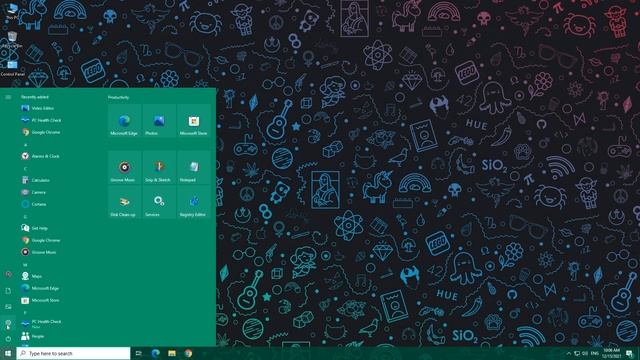Image resolution: width=640 pixels, height=360 pixels.
Task: Open People from the app list
Action: click(59, 336)
